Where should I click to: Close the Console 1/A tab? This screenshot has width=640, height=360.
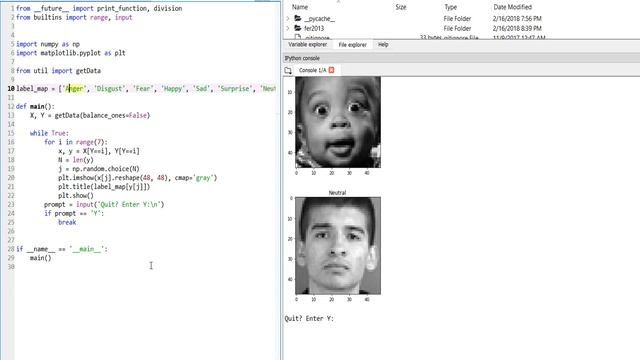click(x=331, y=70)
